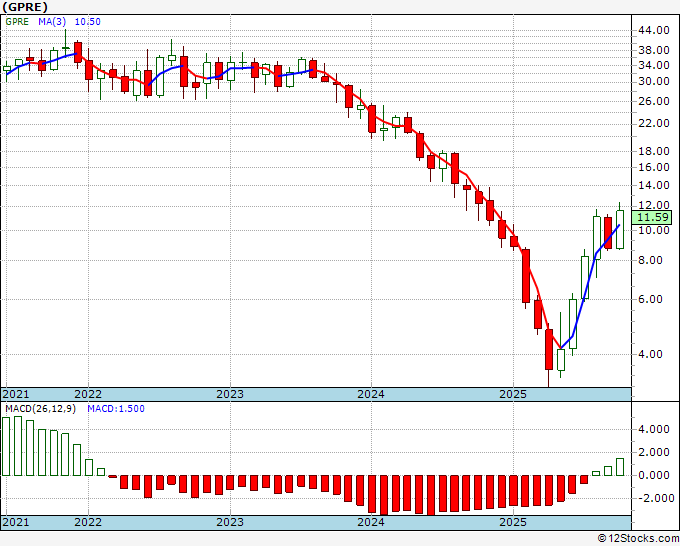Click 2021 on the price chart timeline
This screenshot has width=680, height=546.
coord(16,394)
